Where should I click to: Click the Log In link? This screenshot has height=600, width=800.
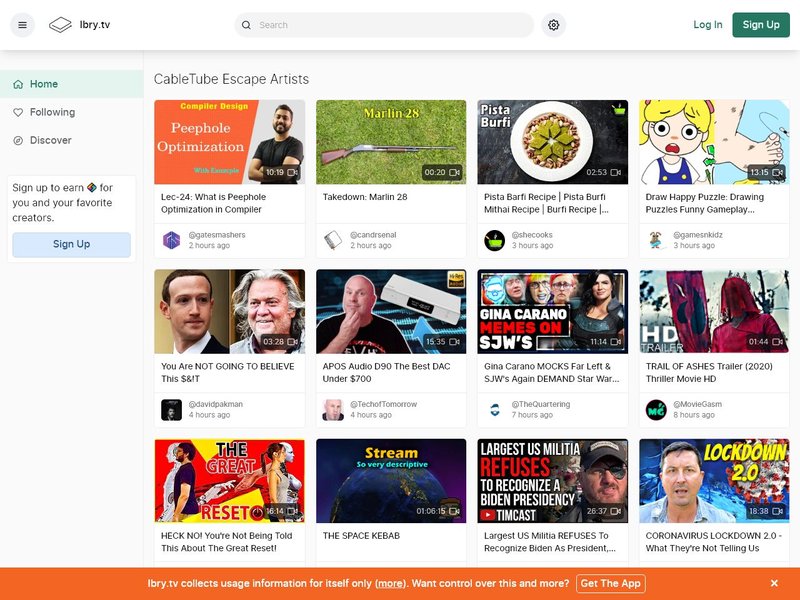(707, 25)
